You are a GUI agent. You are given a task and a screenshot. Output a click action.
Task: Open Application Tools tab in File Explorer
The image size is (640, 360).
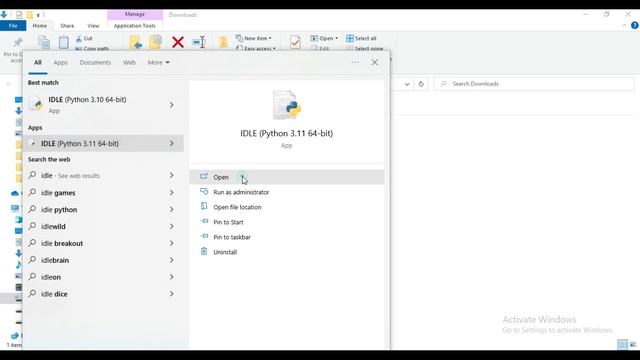134,26
